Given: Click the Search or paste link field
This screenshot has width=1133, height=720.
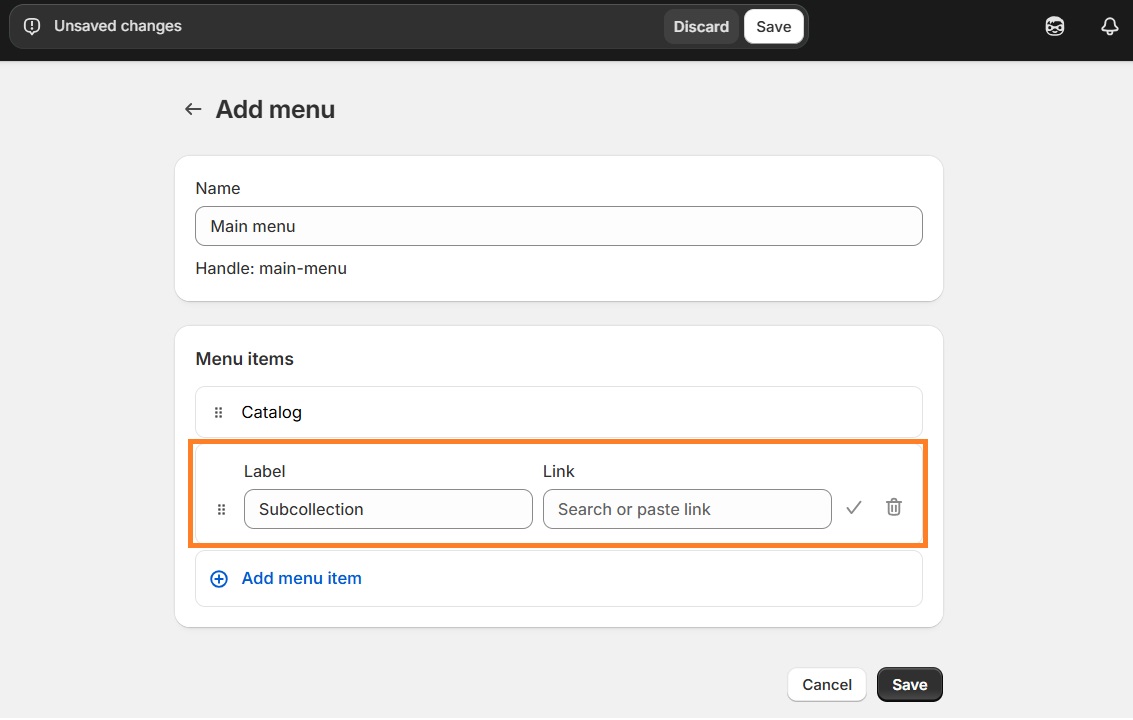Looking at the screenshot, I should (687, 509).
